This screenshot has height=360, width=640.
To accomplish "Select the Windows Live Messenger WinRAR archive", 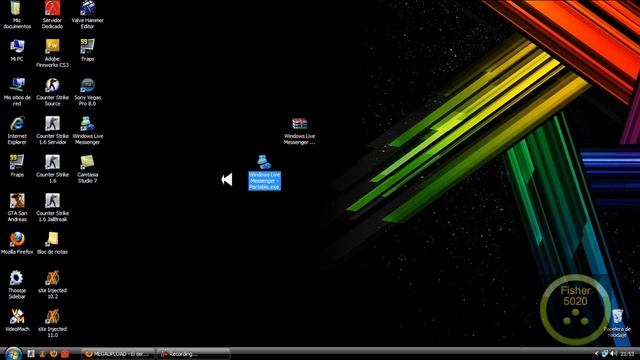I will coord(299,131).
